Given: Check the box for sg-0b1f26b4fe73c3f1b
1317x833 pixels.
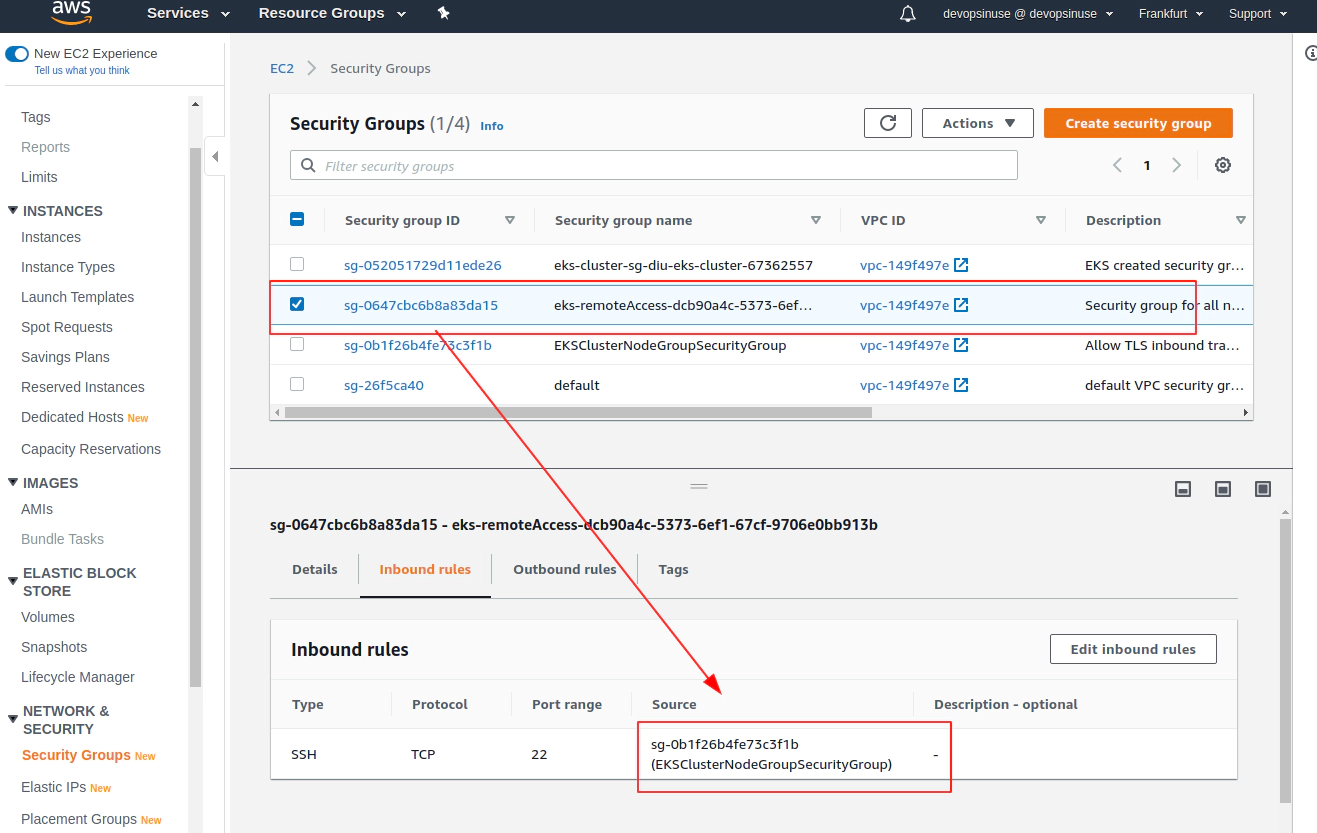Looking at the screenshot, I should (297, 344).
